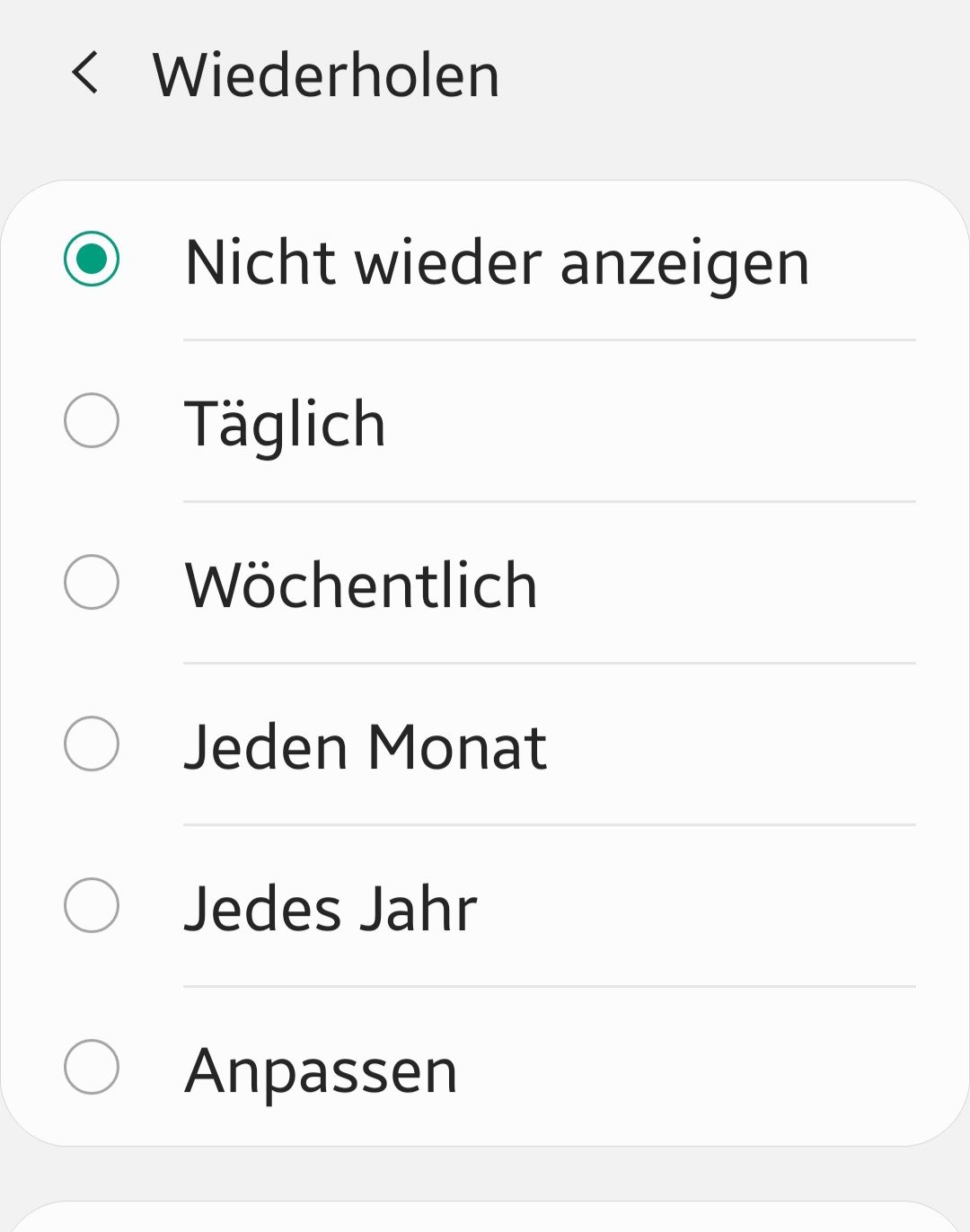Tap the 'Jedes Jahr' label text

click(x=331, y=909)
